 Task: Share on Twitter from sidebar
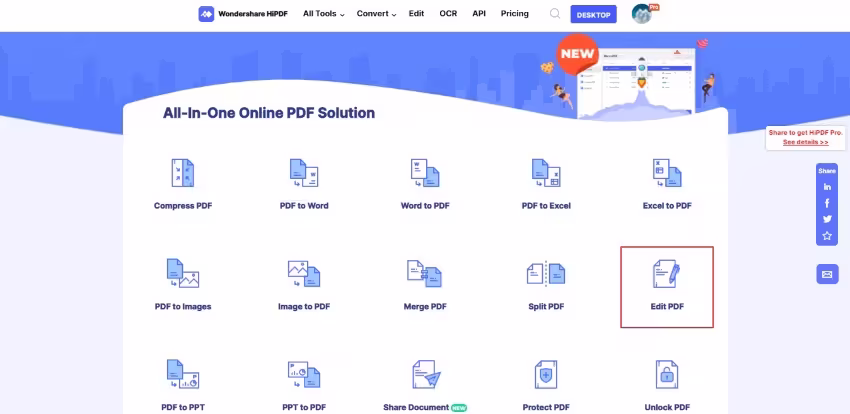click(x=827, y=219)
